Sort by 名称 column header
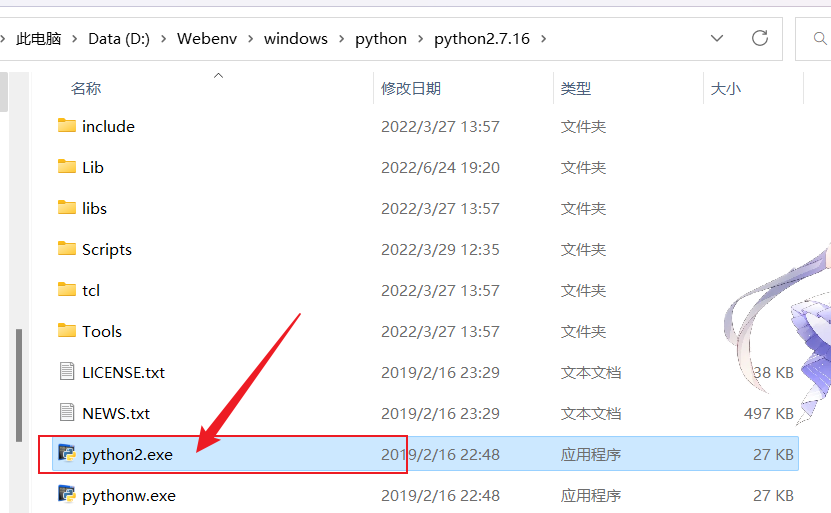The width and height of the screenshot is (831, 513). (85, 89)
